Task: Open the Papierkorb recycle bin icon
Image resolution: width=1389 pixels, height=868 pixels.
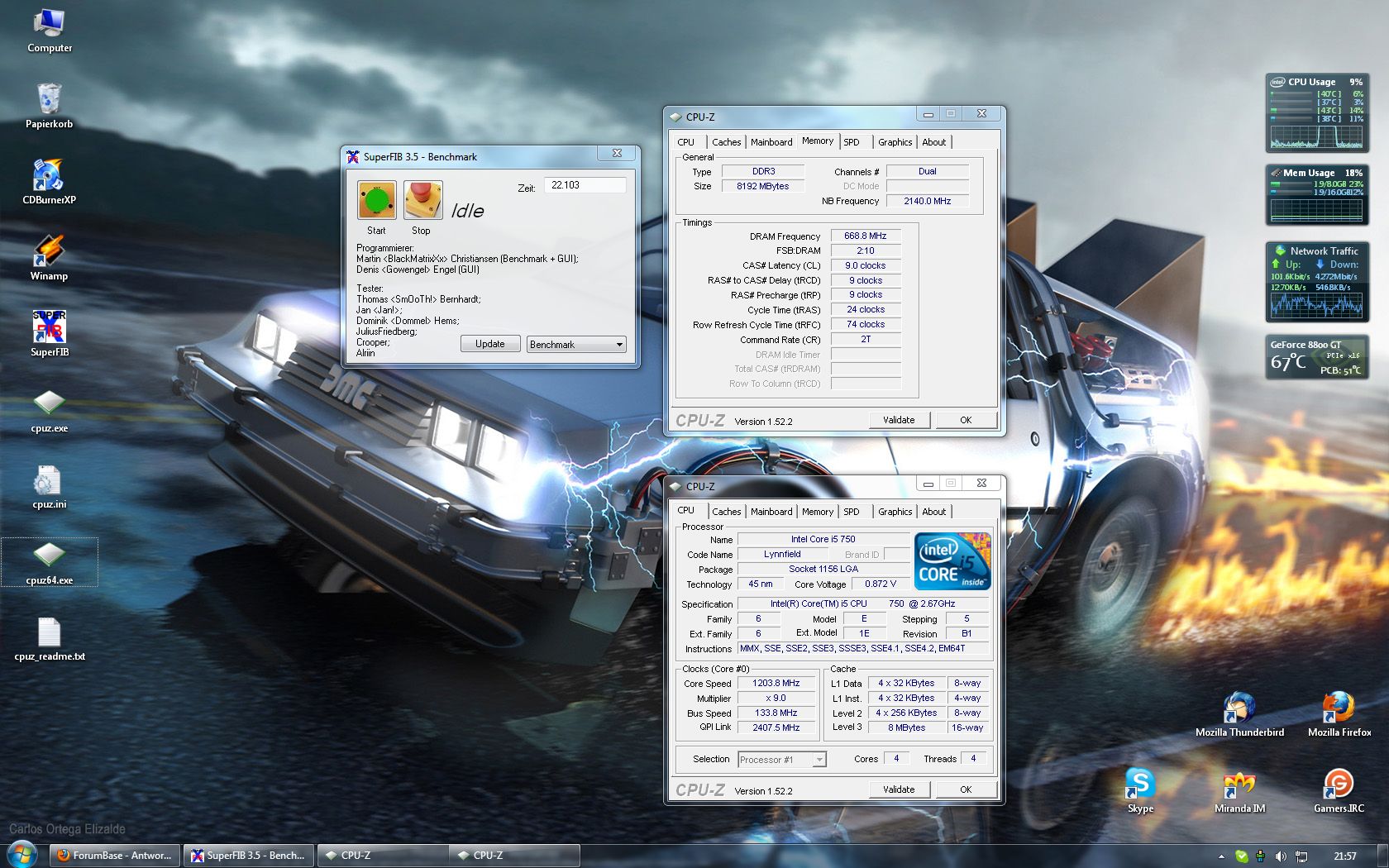Action: (50, 106)
